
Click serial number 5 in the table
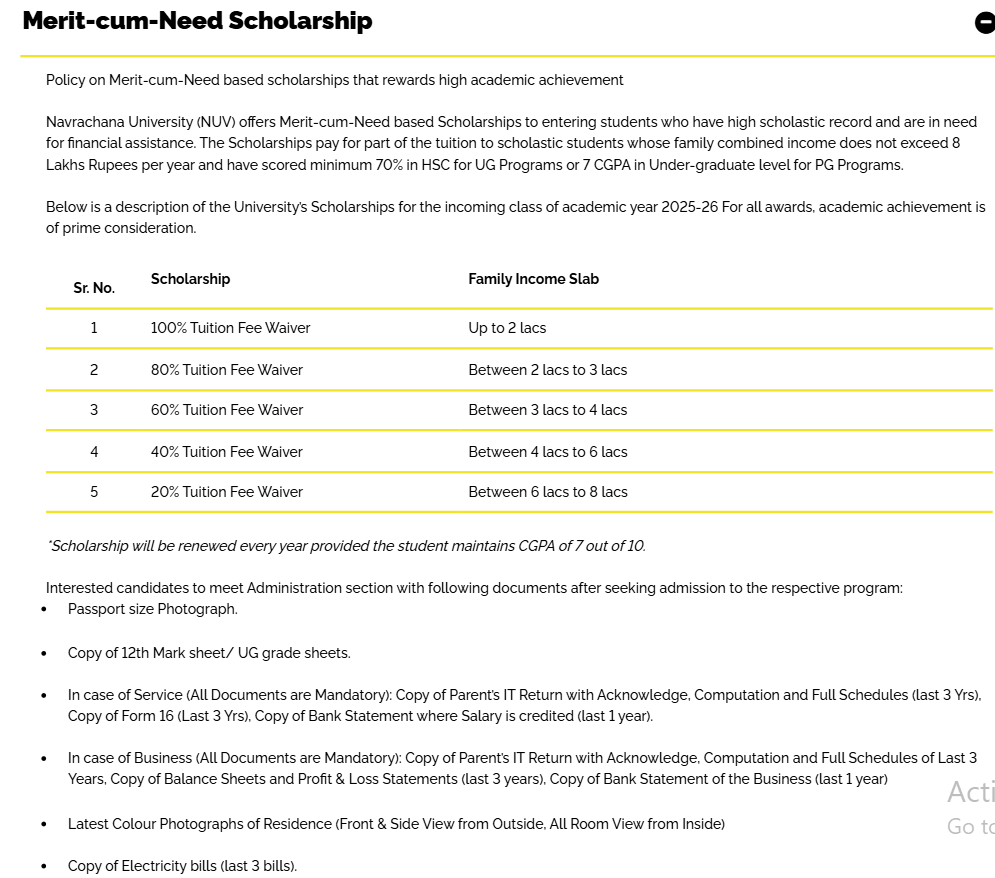(x=94, y=492)
